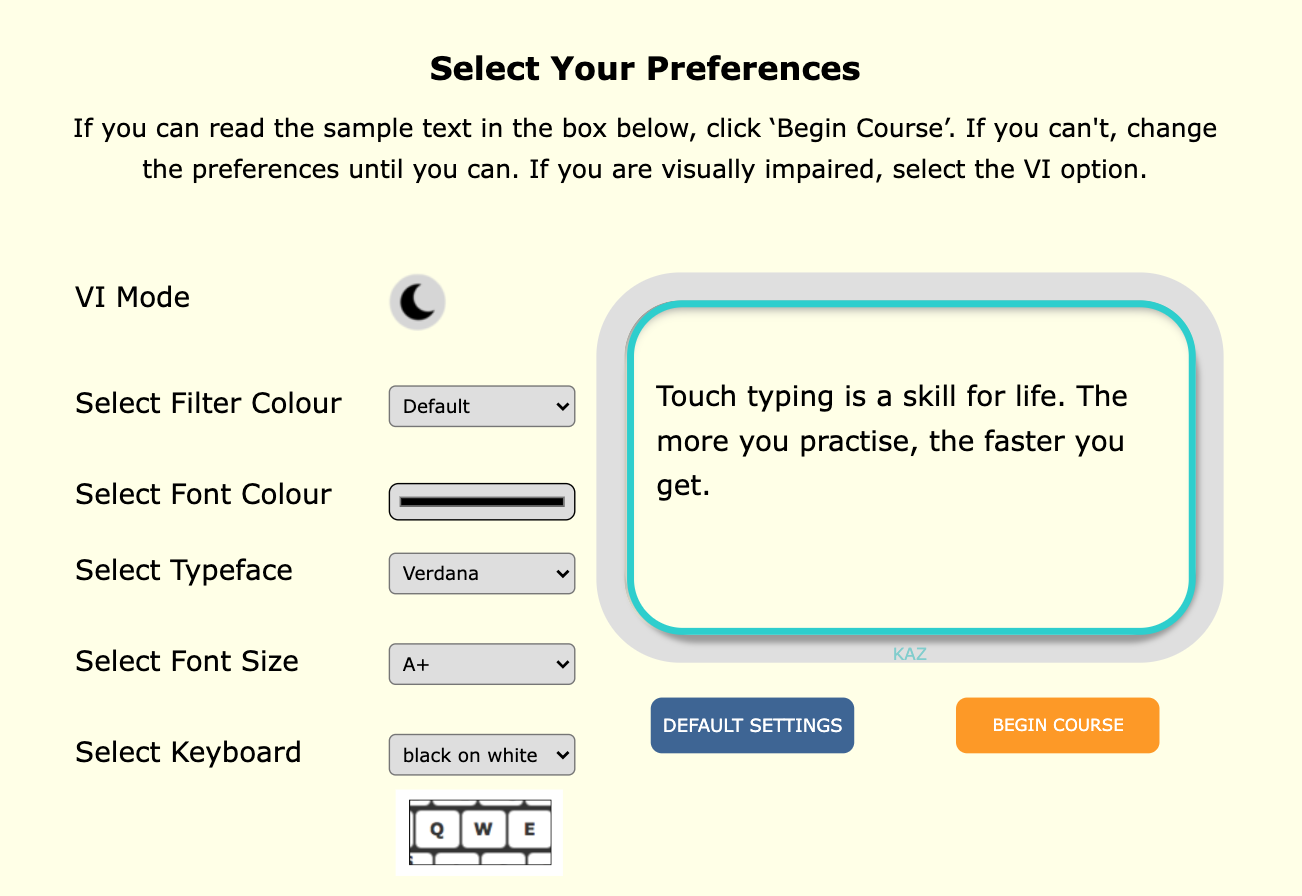
Task: Click the VI Mode label
Action: tap(132, 296)
